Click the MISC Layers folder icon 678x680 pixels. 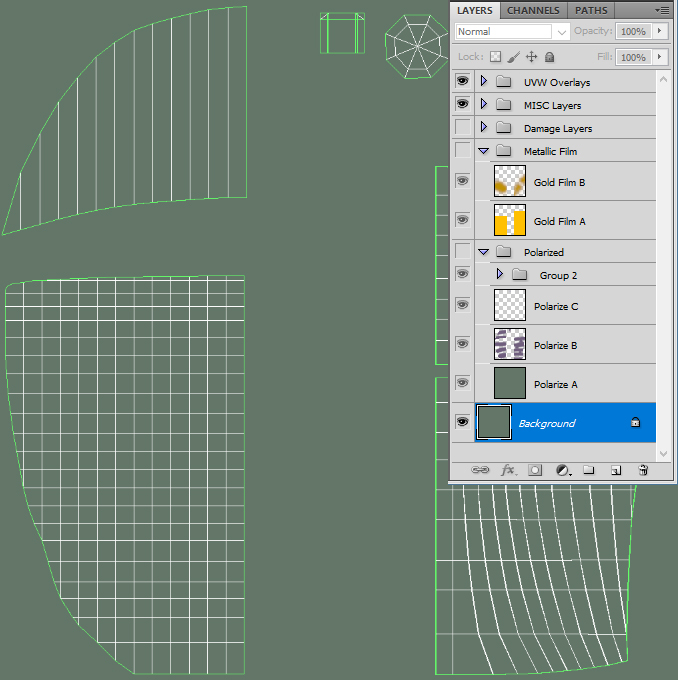click(x=504, y=105)
